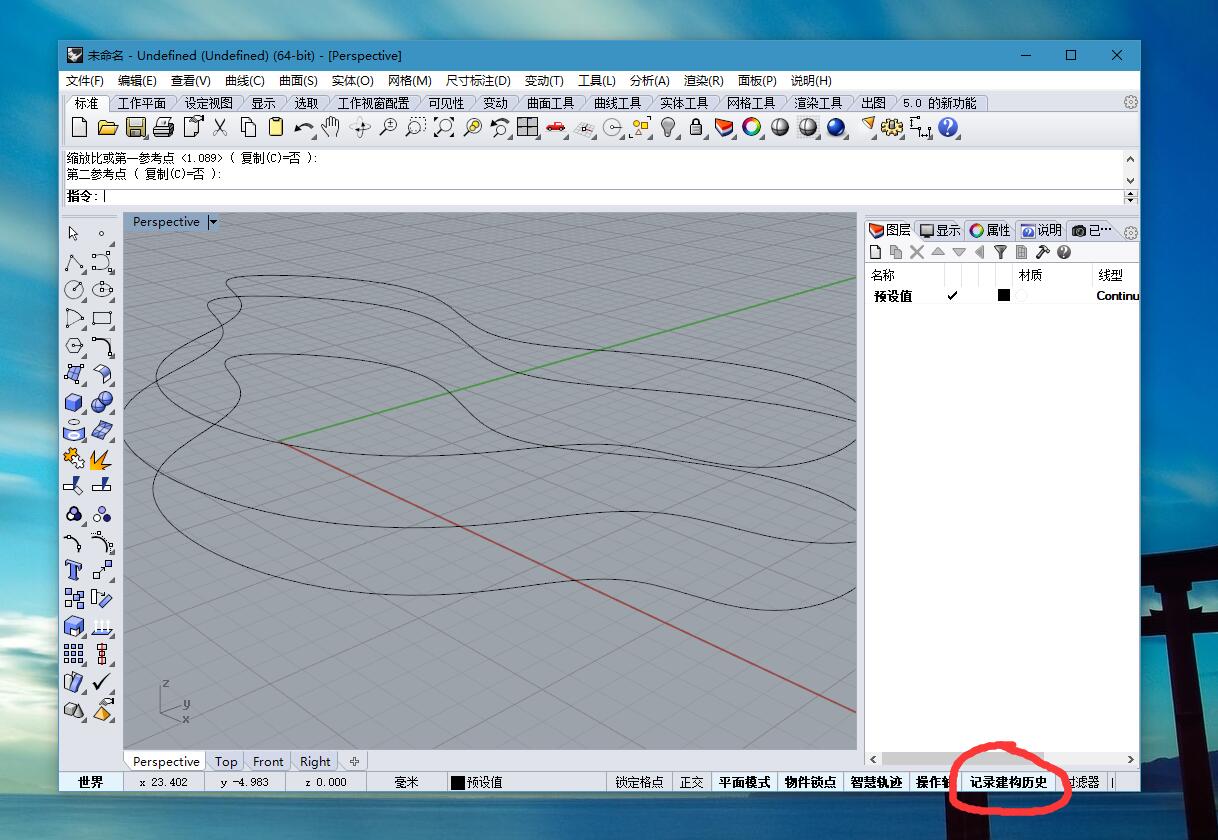
Task: Click the new layer icon
Action: click(x=876, y=253)
